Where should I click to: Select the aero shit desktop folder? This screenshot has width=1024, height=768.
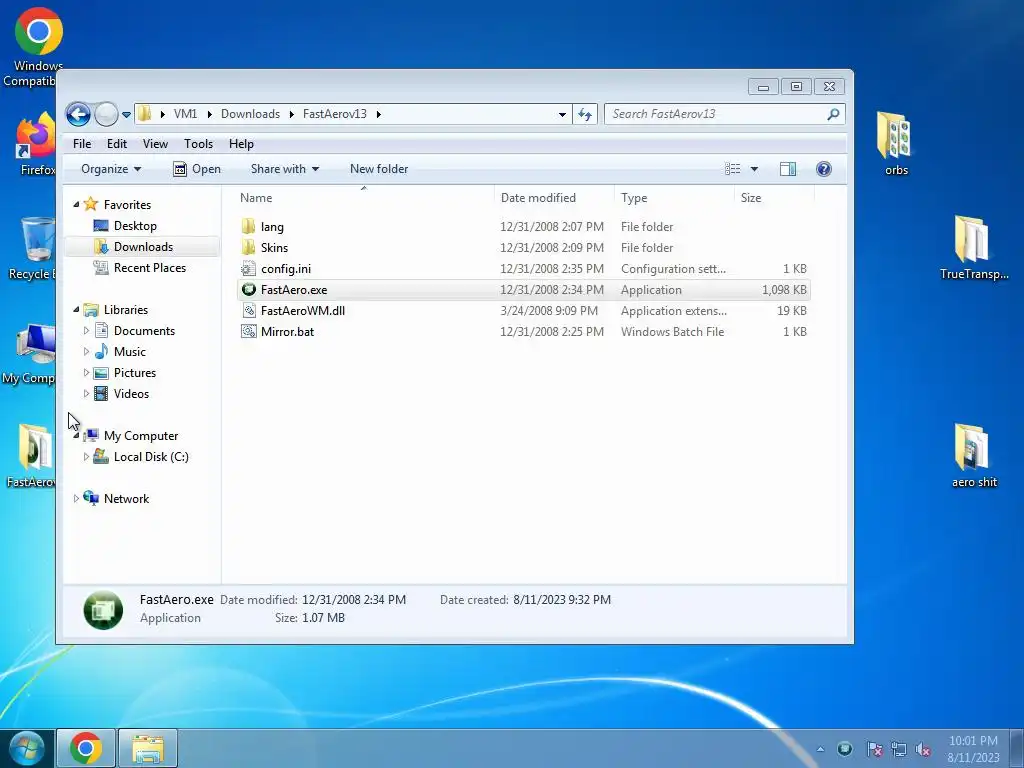pos(974,456)
